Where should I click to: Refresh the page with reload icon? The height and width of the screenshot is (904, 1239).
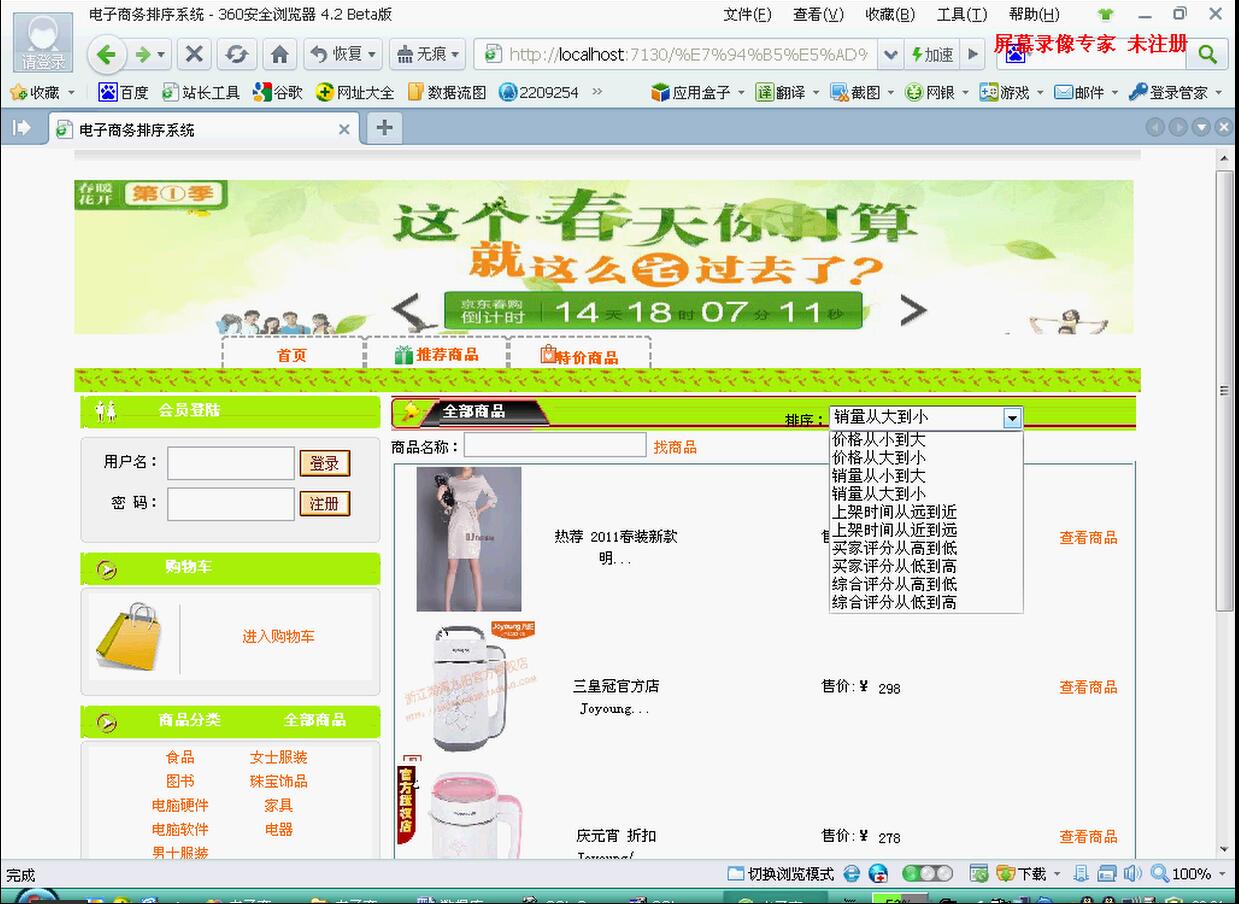pyautogui.click(x=237, y=54)
